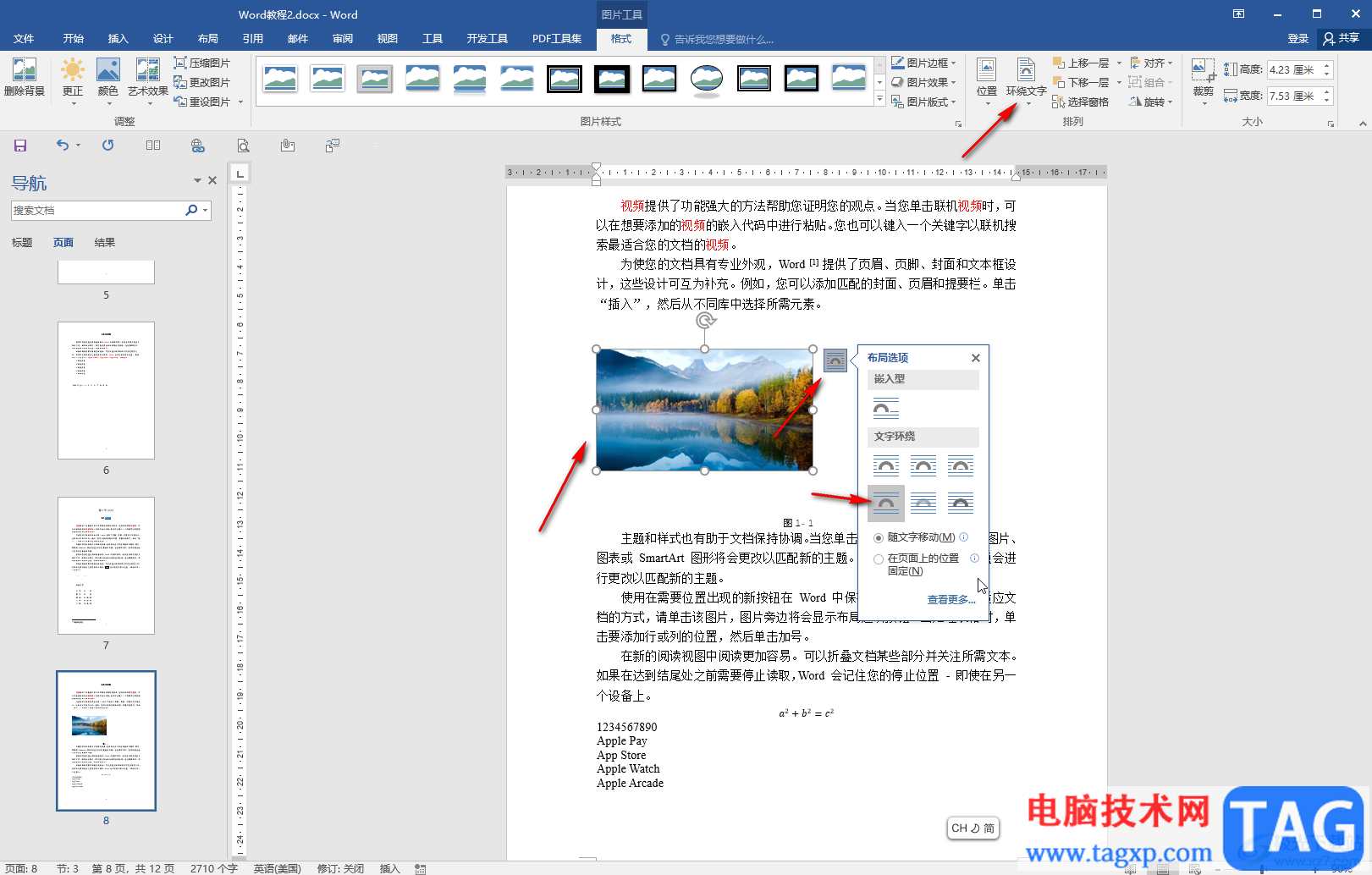Open the 文件 (File) menu
The width and height of the screenshot is (1372, 875).
24,39
